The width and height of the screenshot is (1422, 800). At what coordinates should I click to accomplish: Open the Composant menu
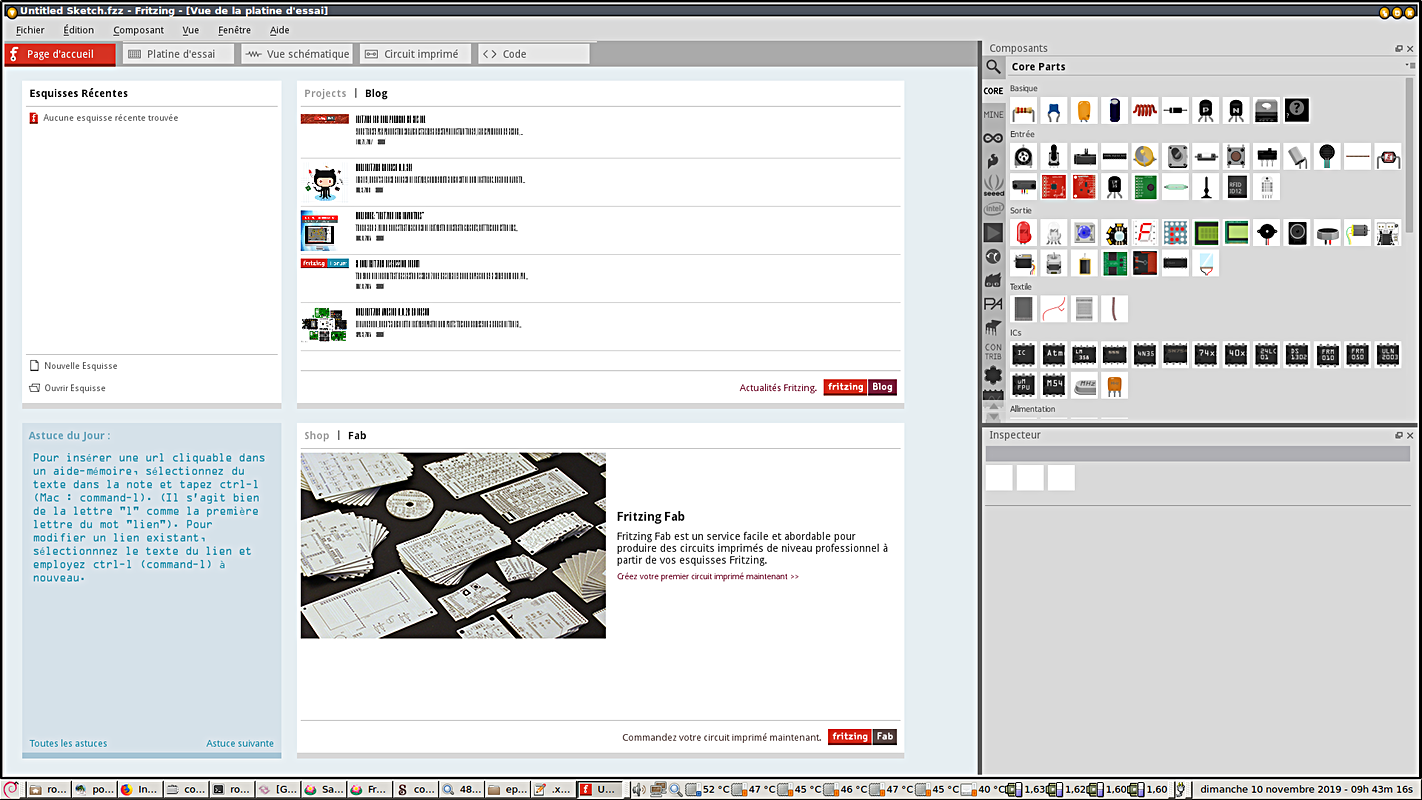coord(138,30)
